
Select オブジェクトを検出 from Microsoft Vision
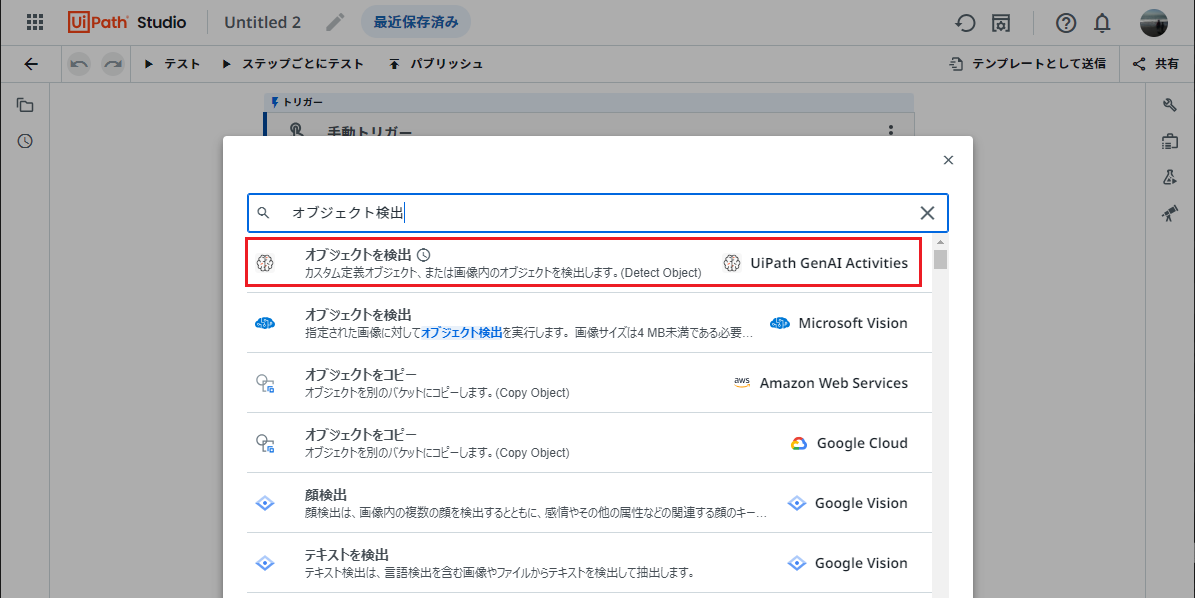click(x=589, y=323)
